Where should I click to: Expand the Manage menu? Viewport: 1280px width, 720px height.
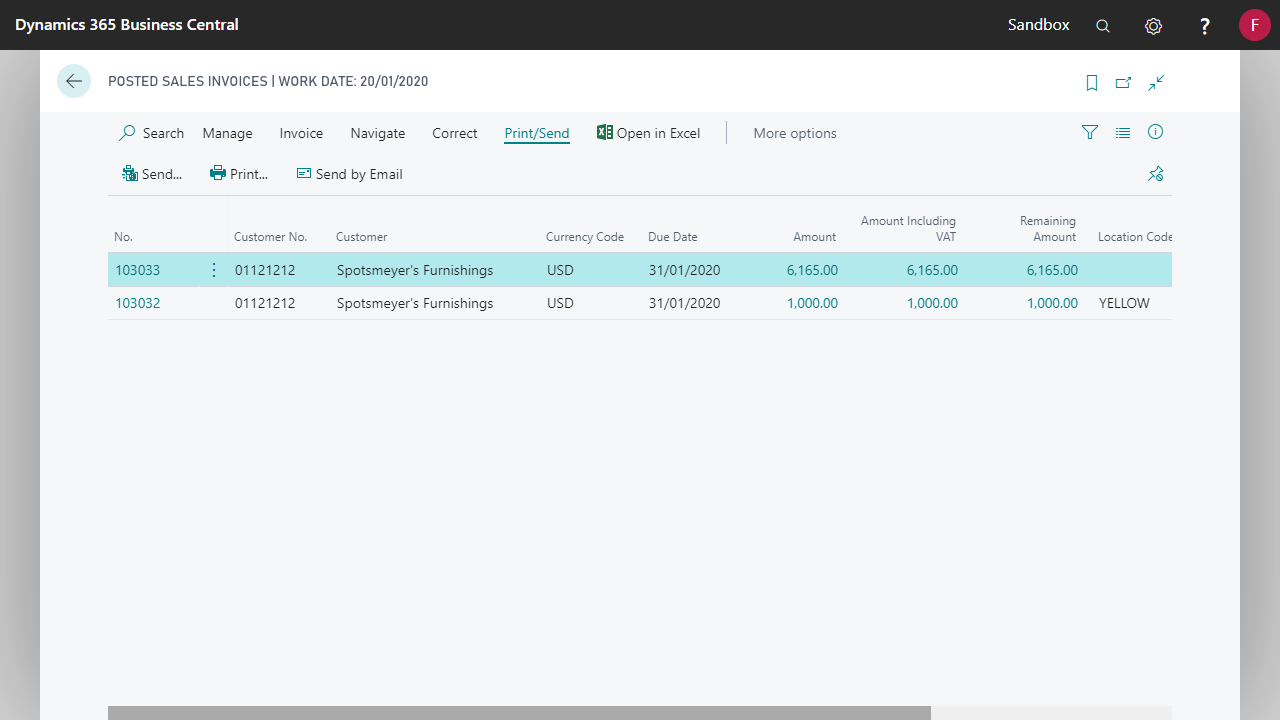227,133
